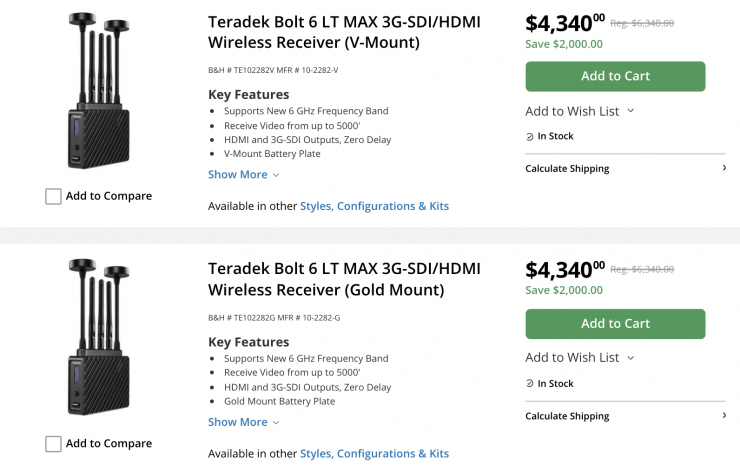
Task: Check Add to Compare for V-Mount receiver
Action: click(53, 197)
